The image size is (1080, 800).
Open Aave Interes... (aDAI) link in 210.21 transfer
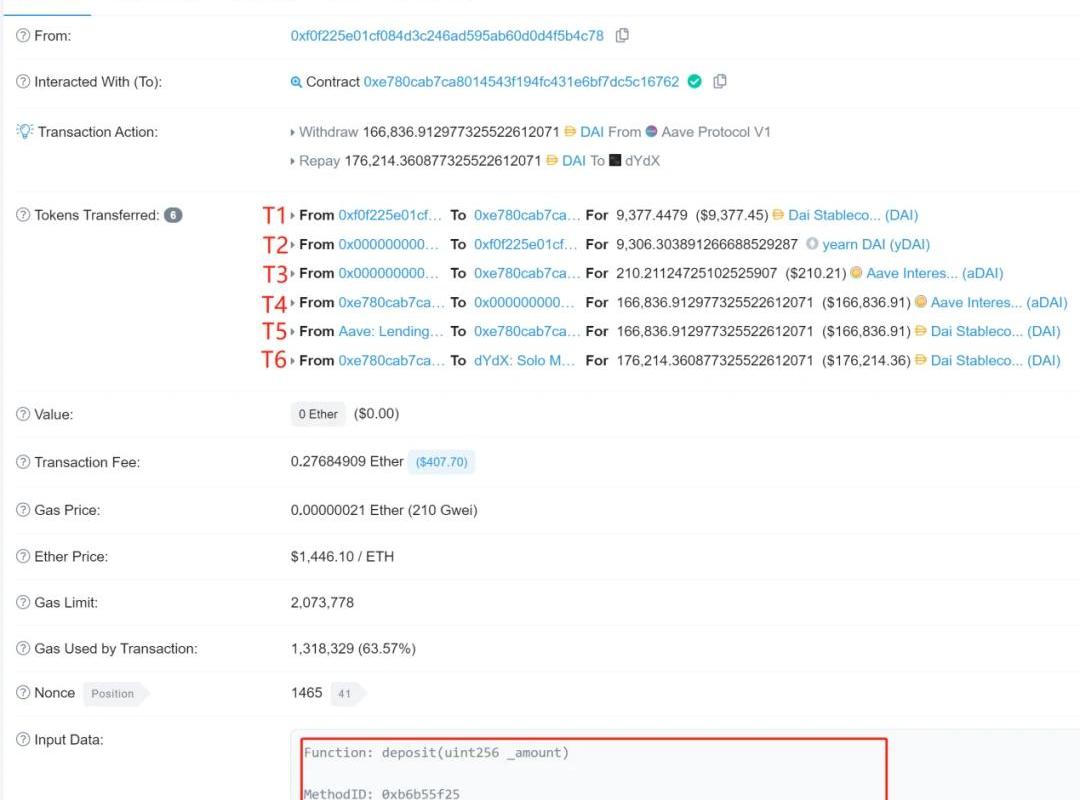(935, 273)
